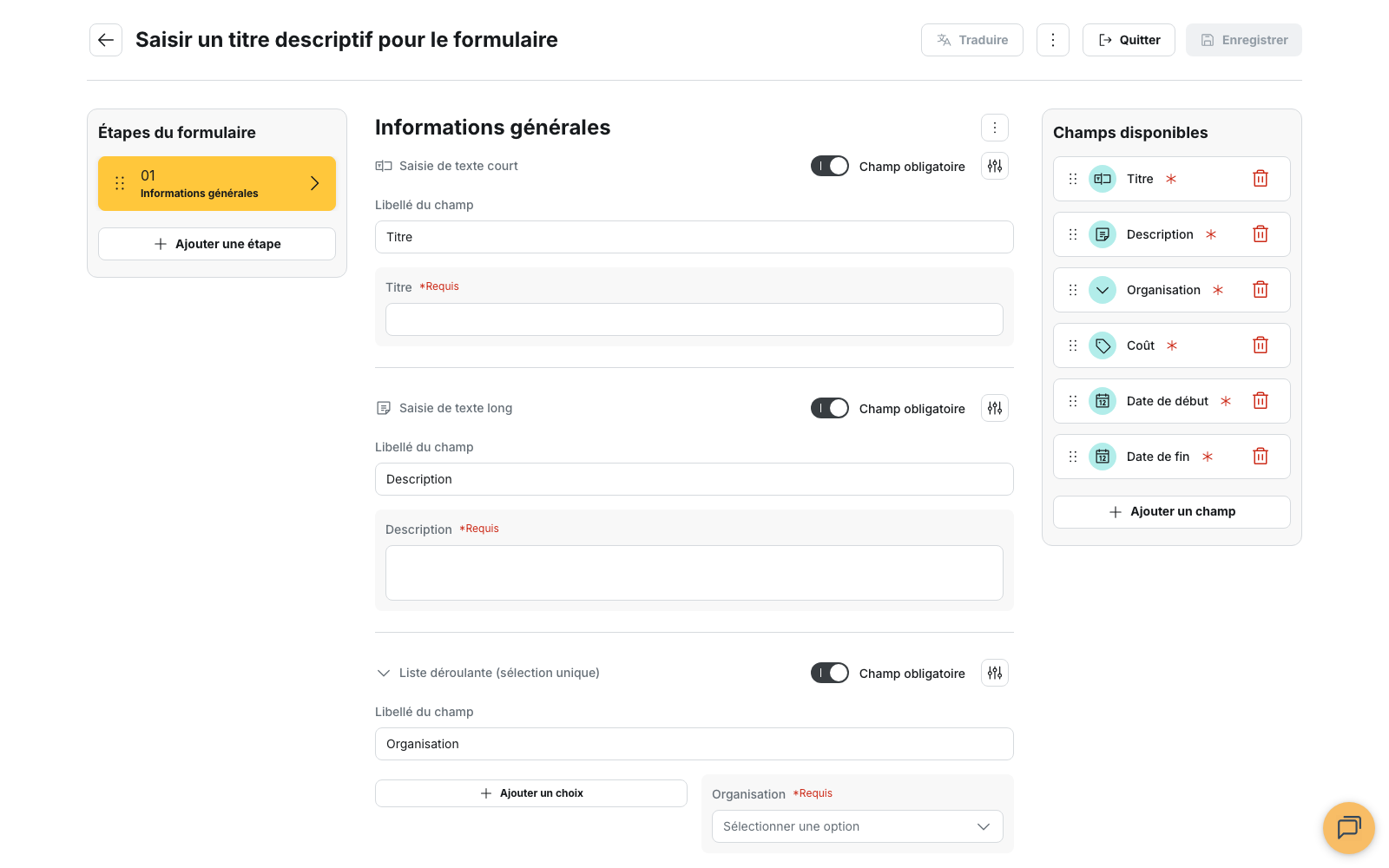Click the empty Titre preview input
The image size is (1389, 868).
click(694, 319)
